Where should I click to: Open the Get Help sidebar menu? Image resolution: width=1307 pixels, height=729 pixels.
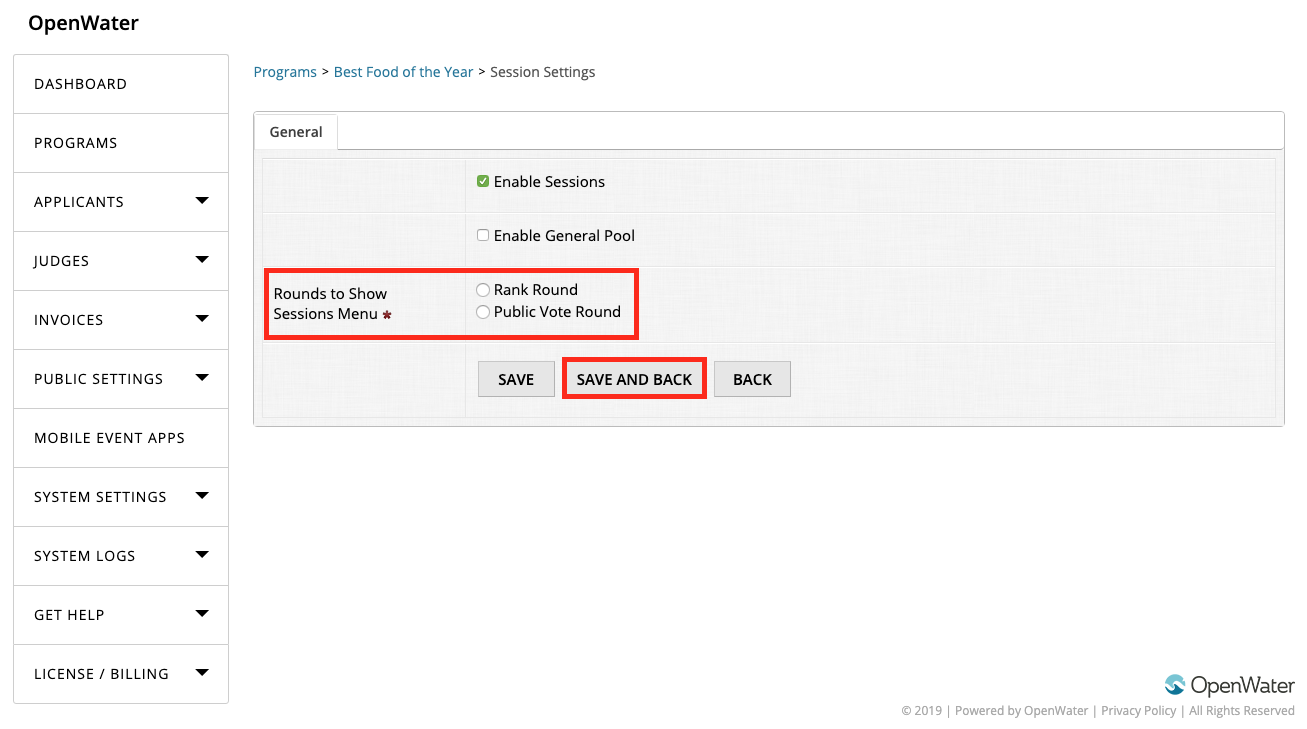pos(121,615)
